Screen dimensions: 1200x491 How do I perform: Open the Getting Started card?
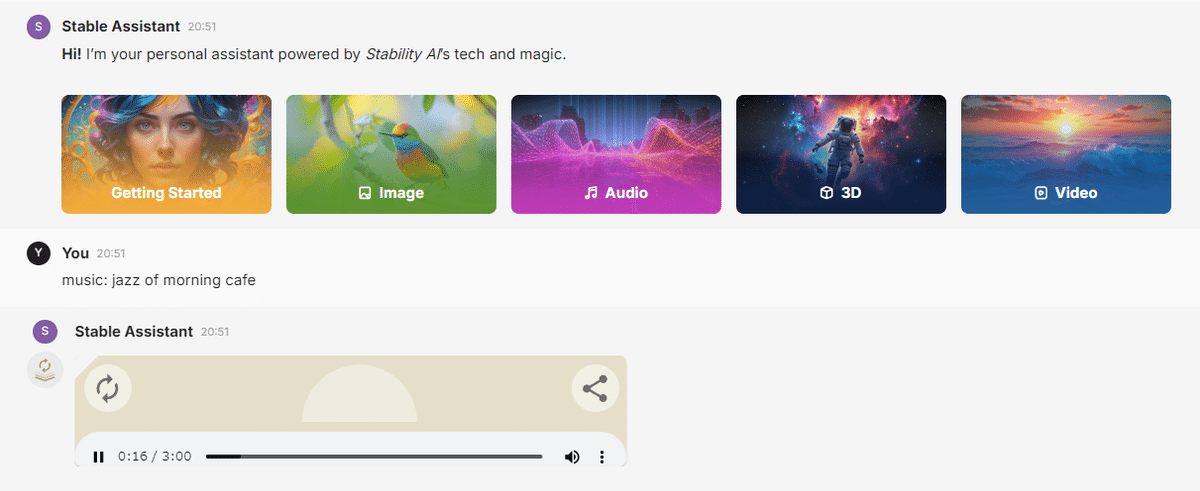166,154
